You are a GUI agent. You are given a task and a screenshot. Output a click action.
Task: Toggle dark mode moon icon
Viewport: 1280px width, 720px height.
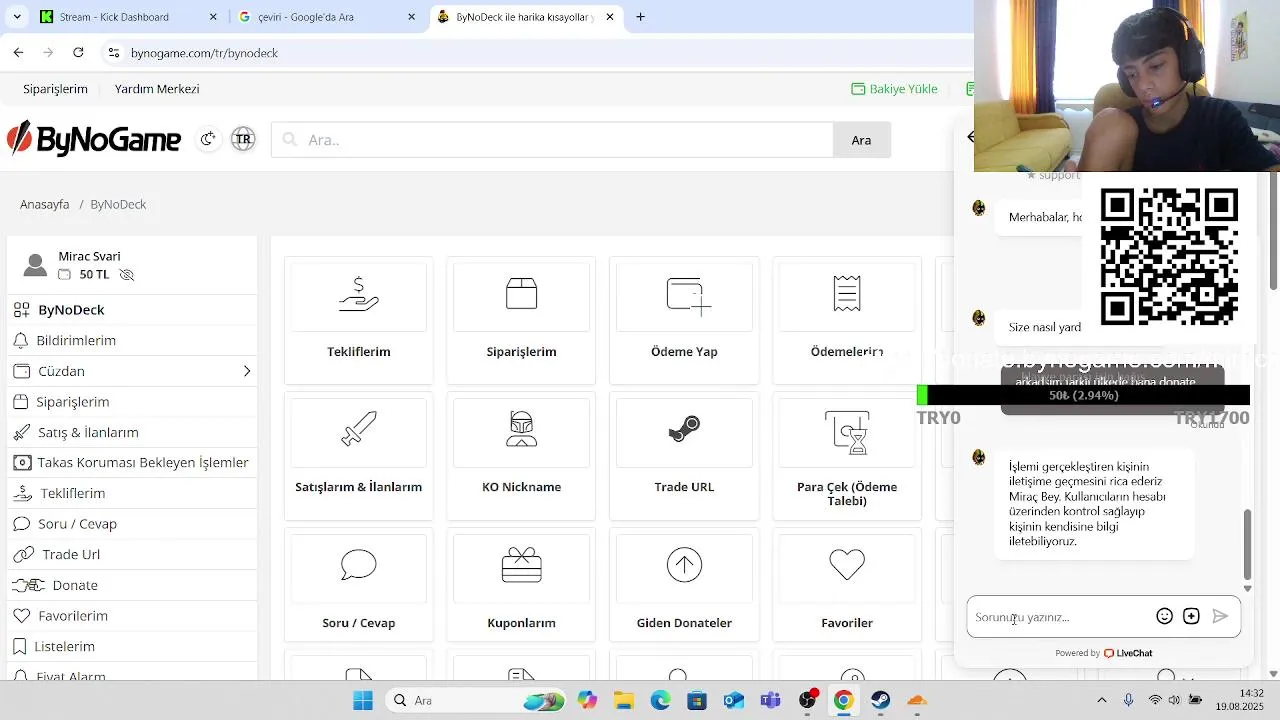tap(208, 139)
